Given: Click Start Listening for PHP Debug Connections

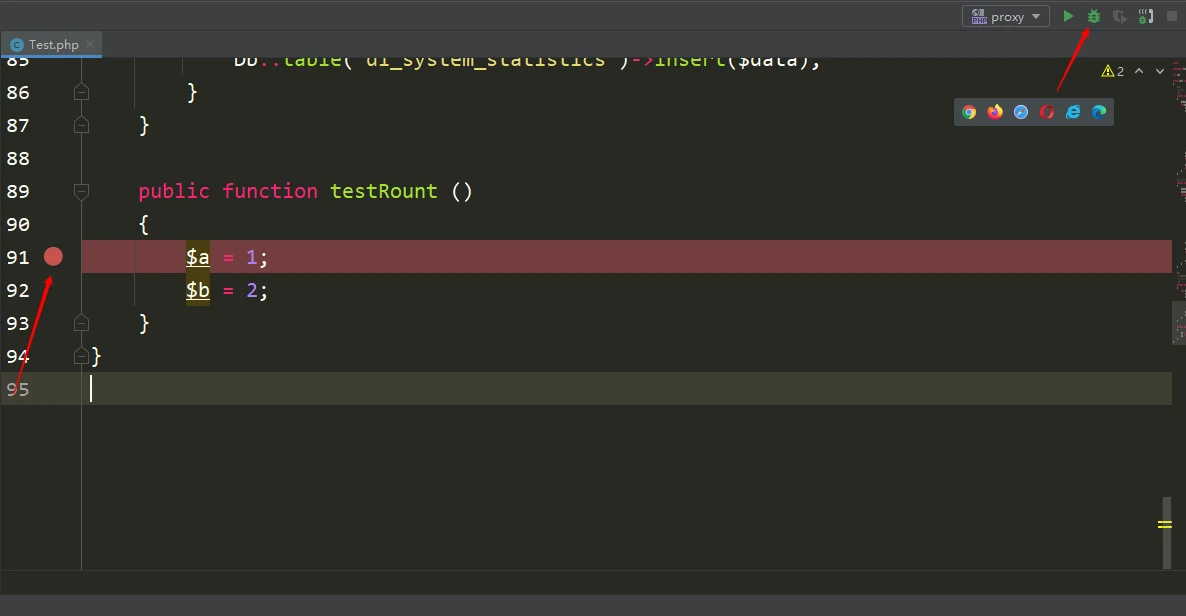Looking at the screenshot, I should tap(1146, 16).
